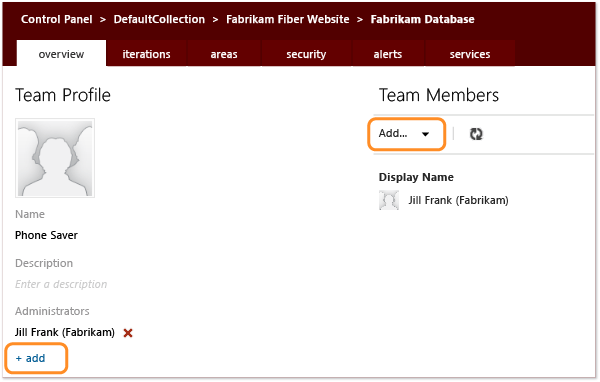Click the Display Name column header
Viewport: 600px width, 382px height.
click(416, 177)
